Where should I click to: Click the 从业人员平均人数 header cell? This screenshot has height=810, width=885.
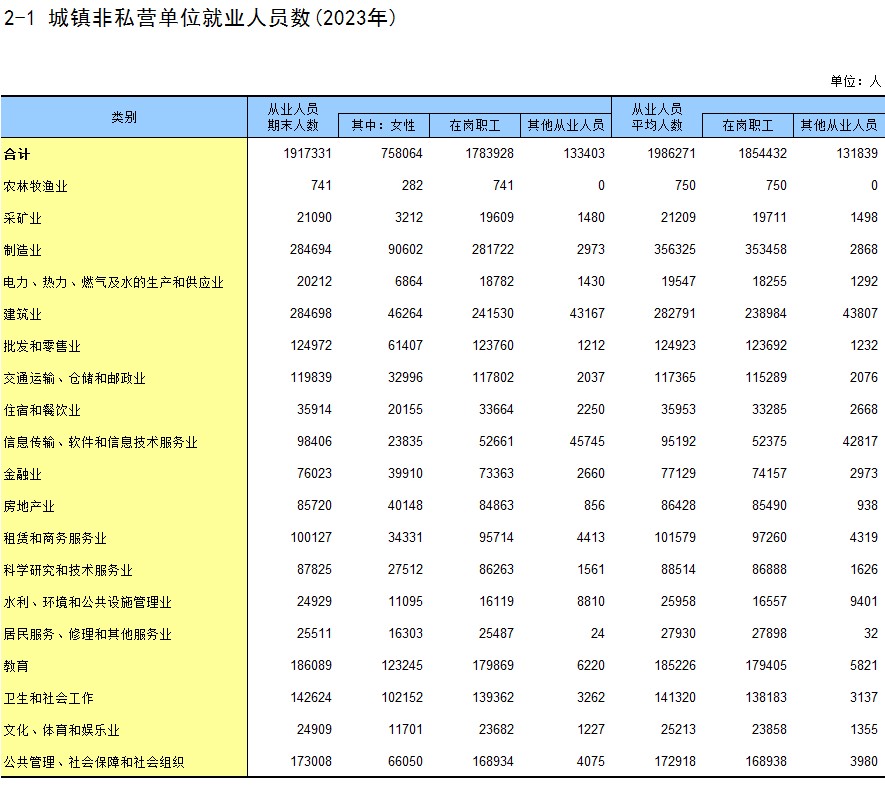click(x=657, y=117)
